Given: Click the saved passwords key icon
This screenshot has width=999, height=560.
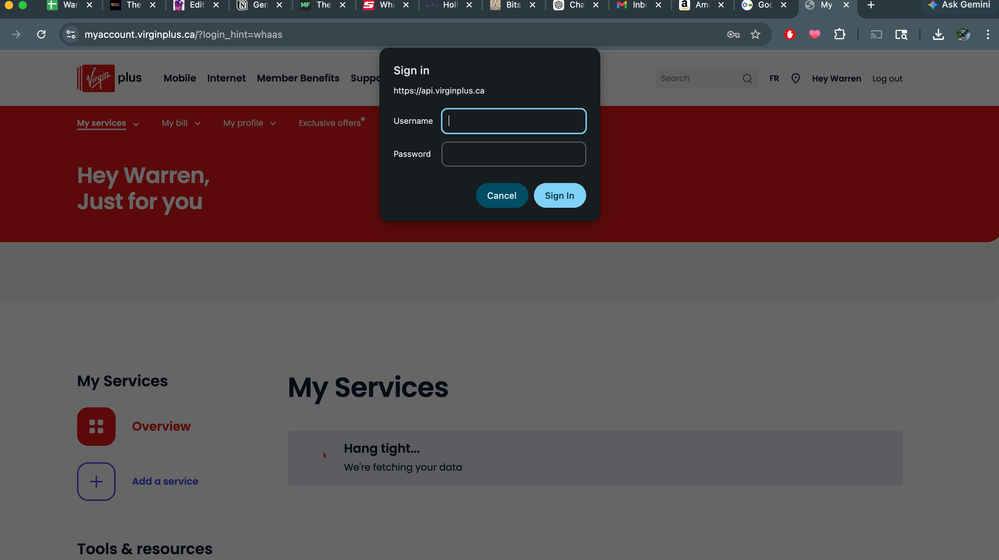Looking at the screenshot, I should pyautogui.click(x=733, y=34).
